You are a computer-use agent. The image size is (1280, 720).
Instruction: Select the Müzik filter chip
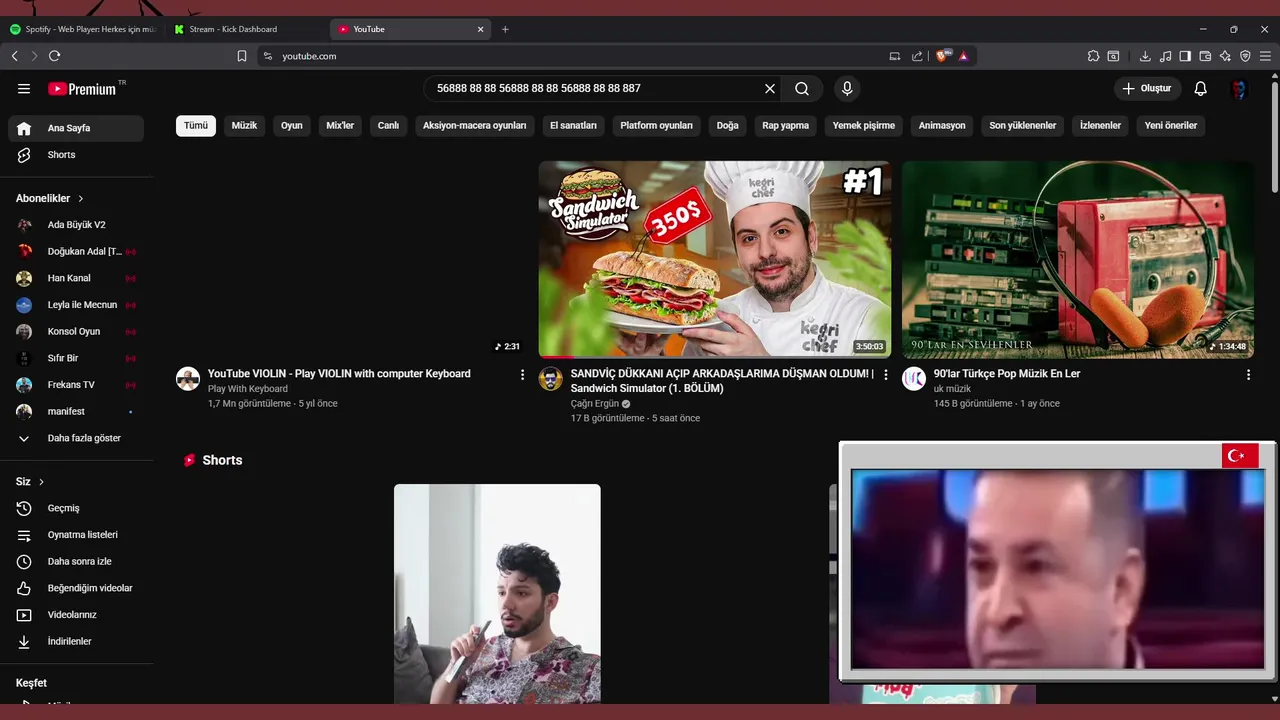pyautogui.click(x=245, y=126)
